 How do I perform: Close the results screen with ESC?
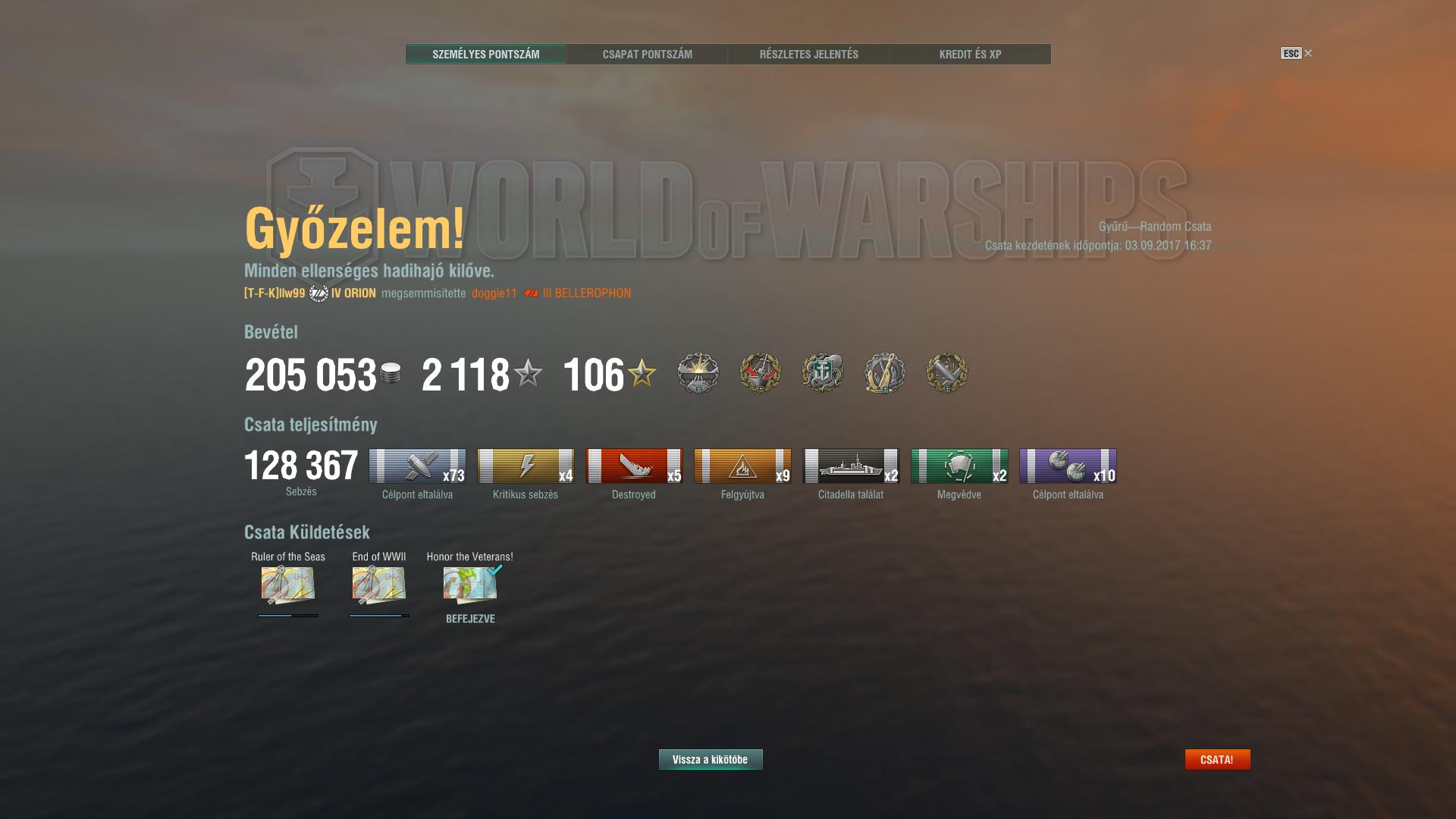tap(1296, 53)
